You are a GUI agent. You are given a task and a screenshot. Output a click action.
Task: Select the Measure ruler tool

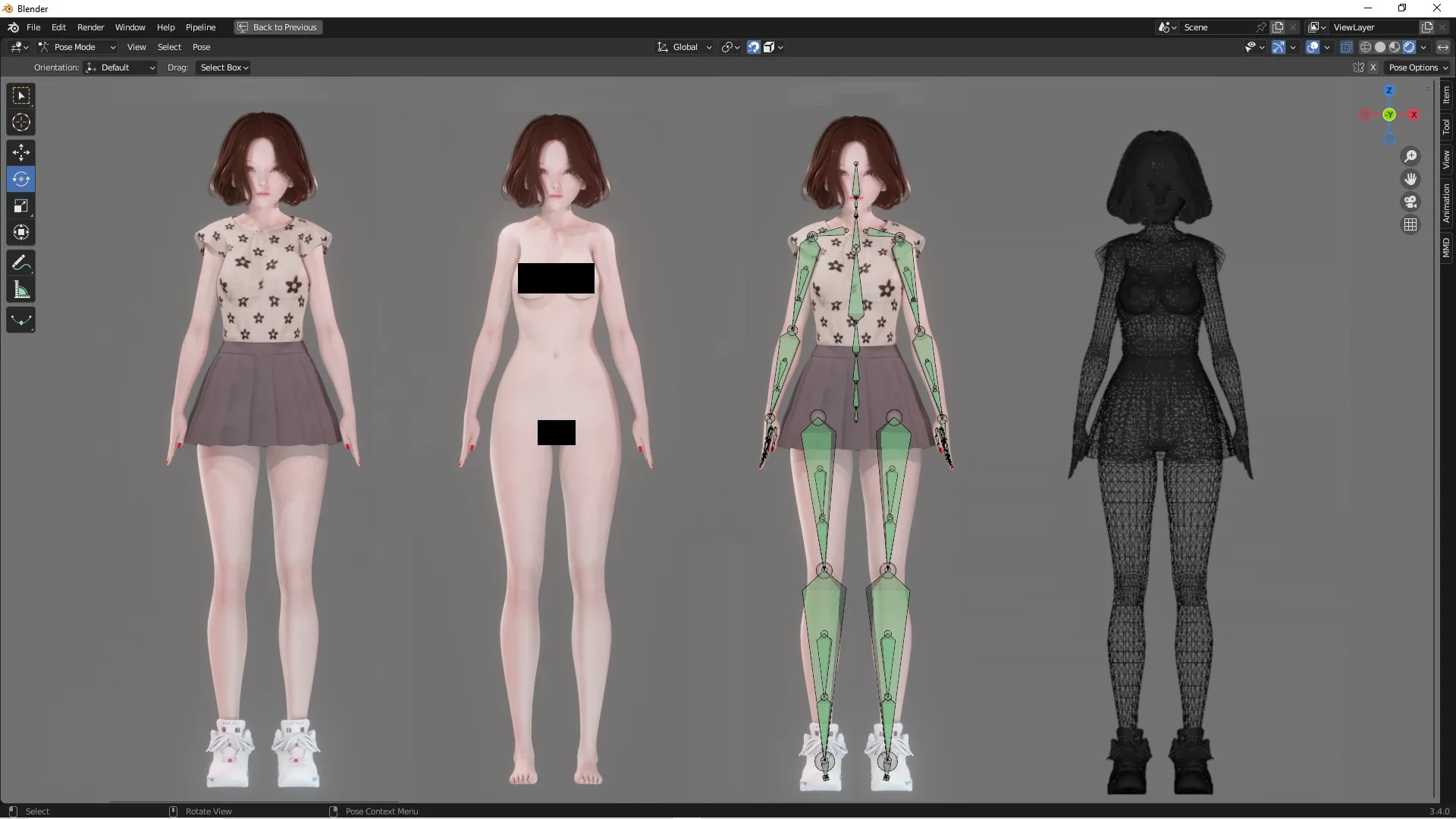[x=20, y=290]
